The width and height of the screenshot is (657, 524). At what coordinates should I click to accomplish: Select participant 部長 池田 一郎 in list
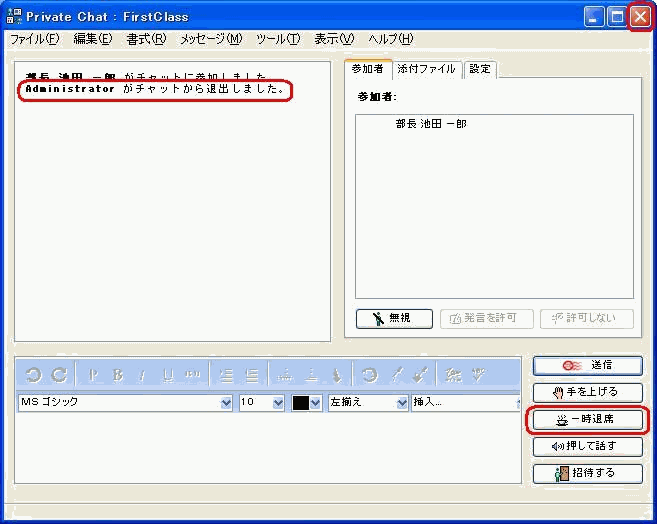(430, 124)
